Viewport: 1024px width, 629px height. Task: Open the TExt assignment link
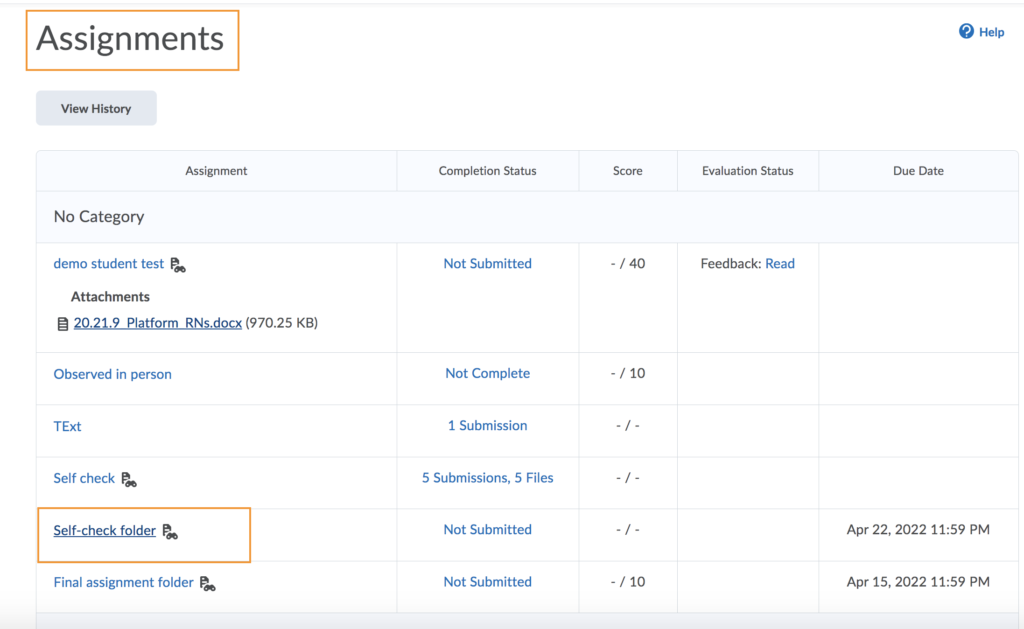coord(67,426)
